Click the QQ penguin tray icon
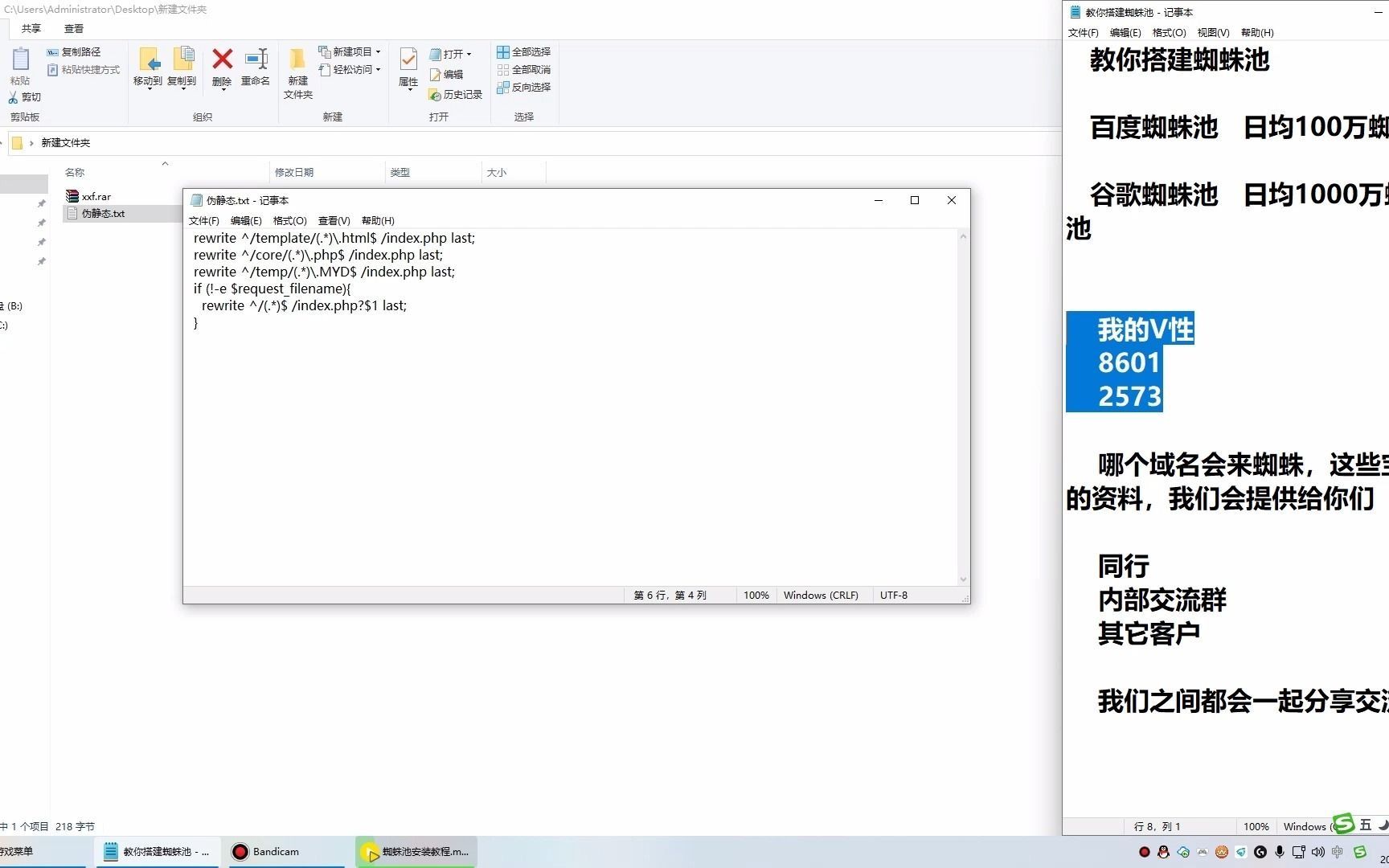The width and height of the screenshot is (1389, 868). (x=1163, y=852)
